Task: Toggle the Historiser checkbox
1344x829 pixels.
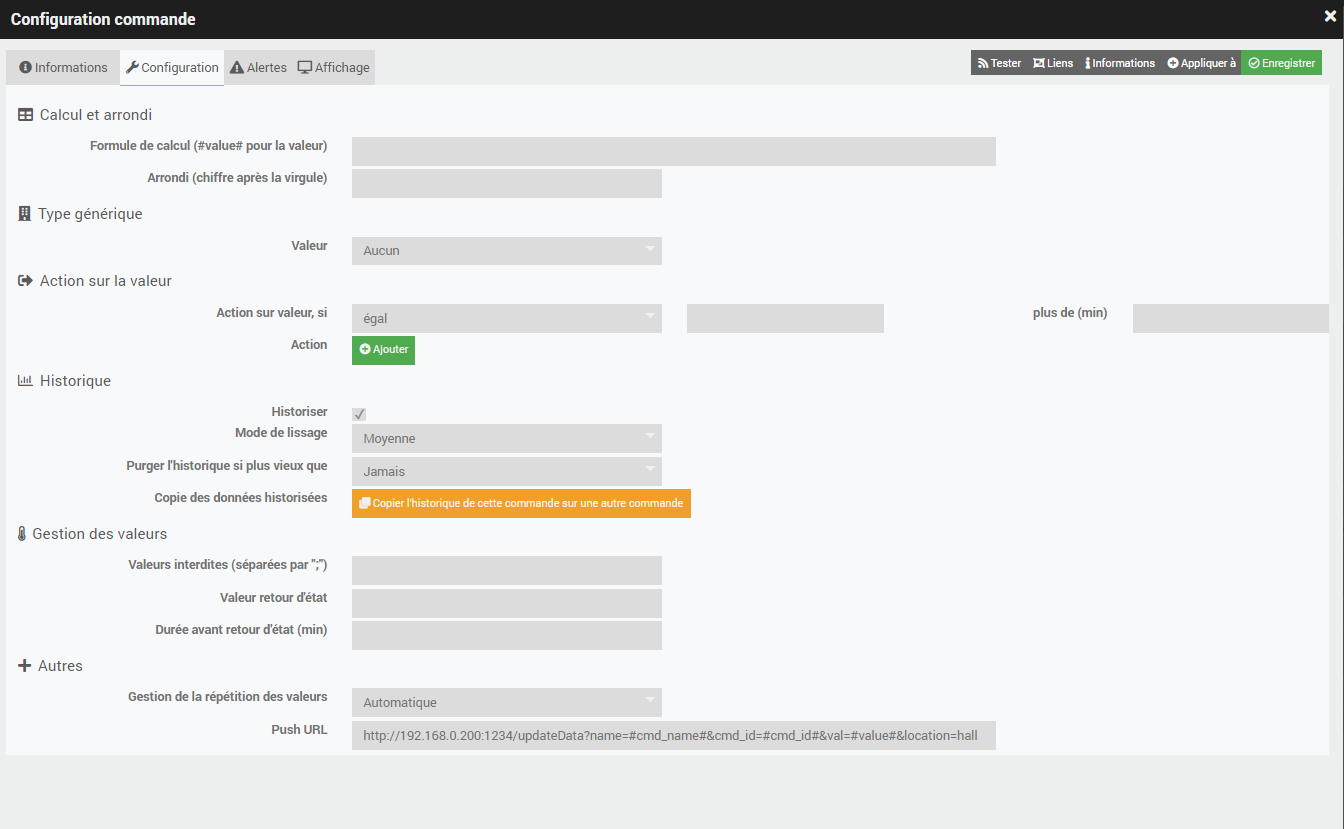Action: (359, 414)
